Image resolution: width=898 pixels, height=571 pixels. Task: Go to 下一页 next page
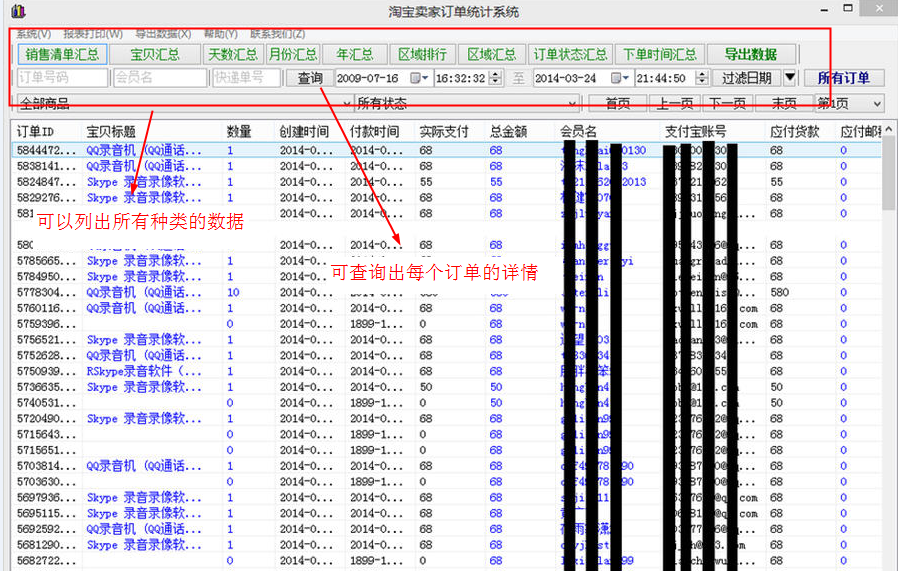point(727,103)
